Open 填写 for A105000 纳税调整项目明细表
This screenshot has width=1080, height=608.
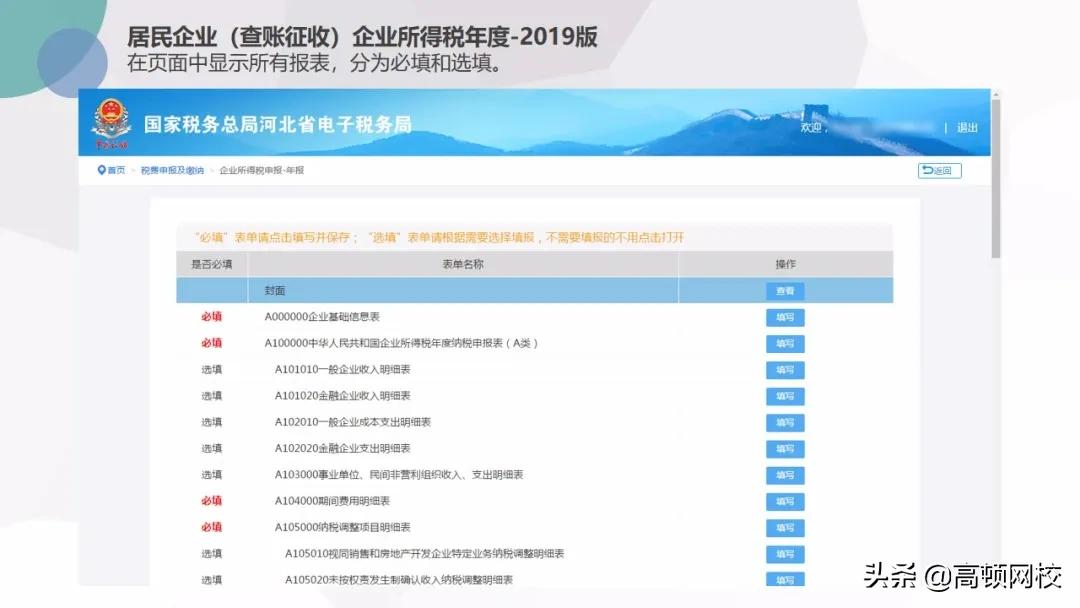click(784, 527)
